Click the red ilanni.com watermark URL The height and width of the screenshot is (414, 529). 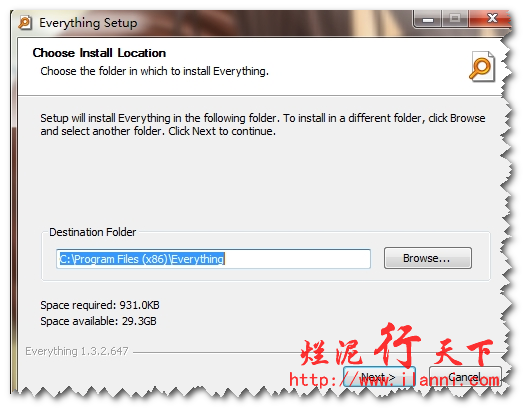pos(394,380)
